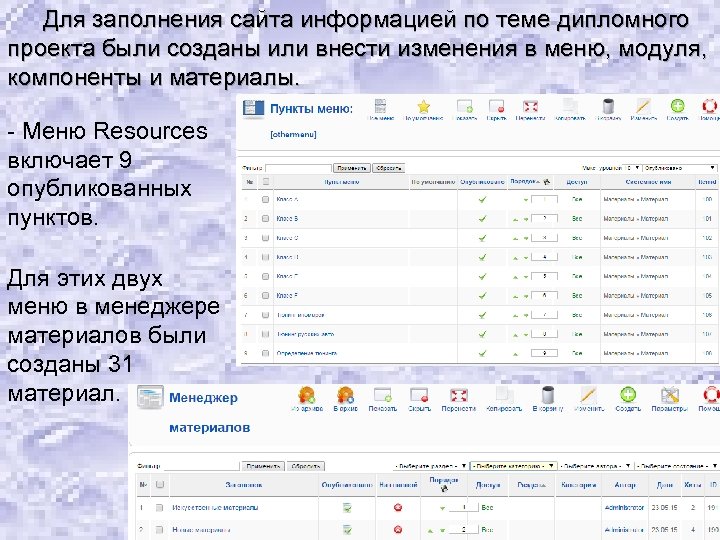Move Класс B row up with green arrow
The height and width of the screenshot is (540, 720).
point(516,219)
